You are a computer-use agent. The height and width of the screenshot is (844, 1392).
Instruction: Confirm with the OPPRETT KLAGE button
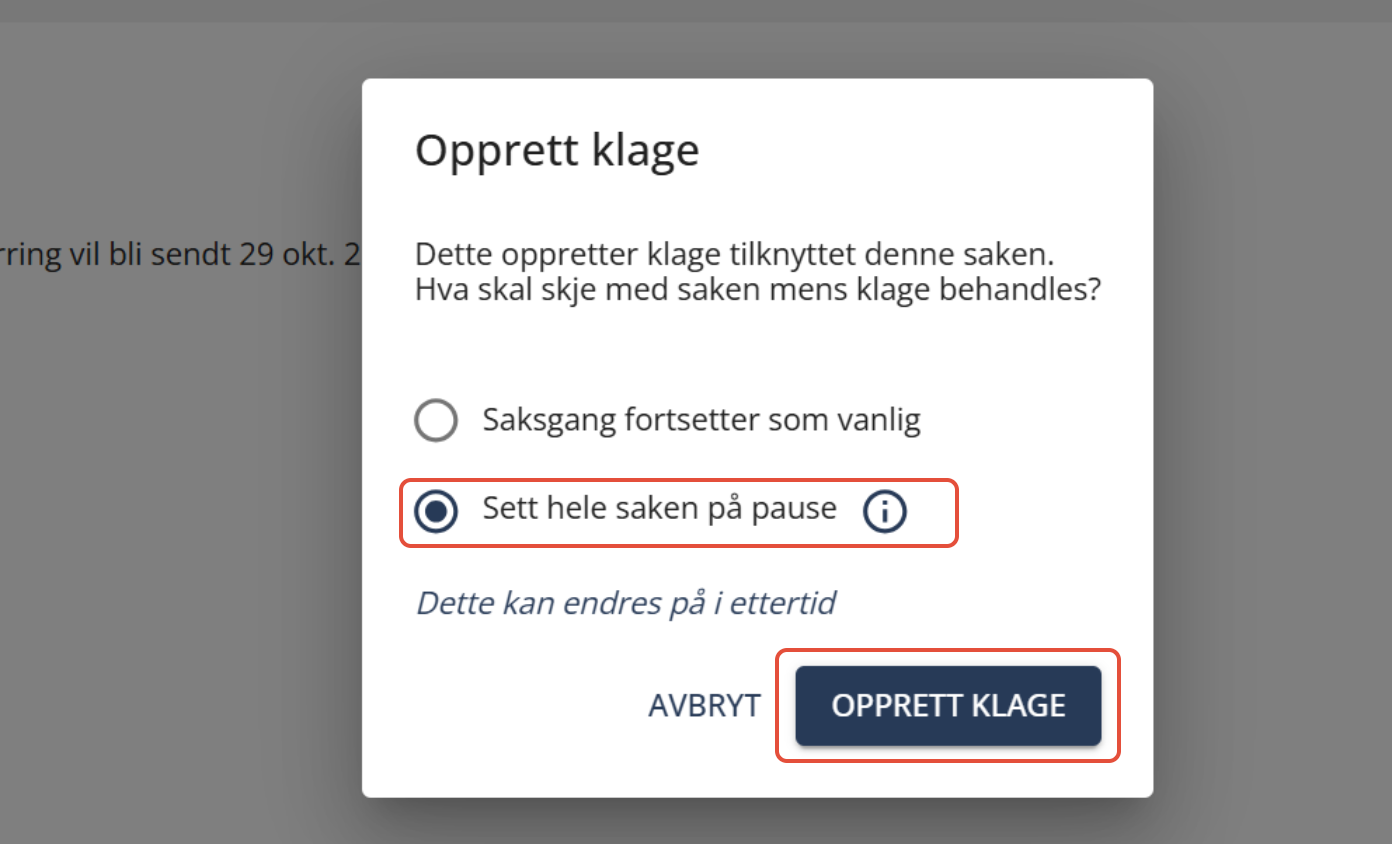click(948, 705)
